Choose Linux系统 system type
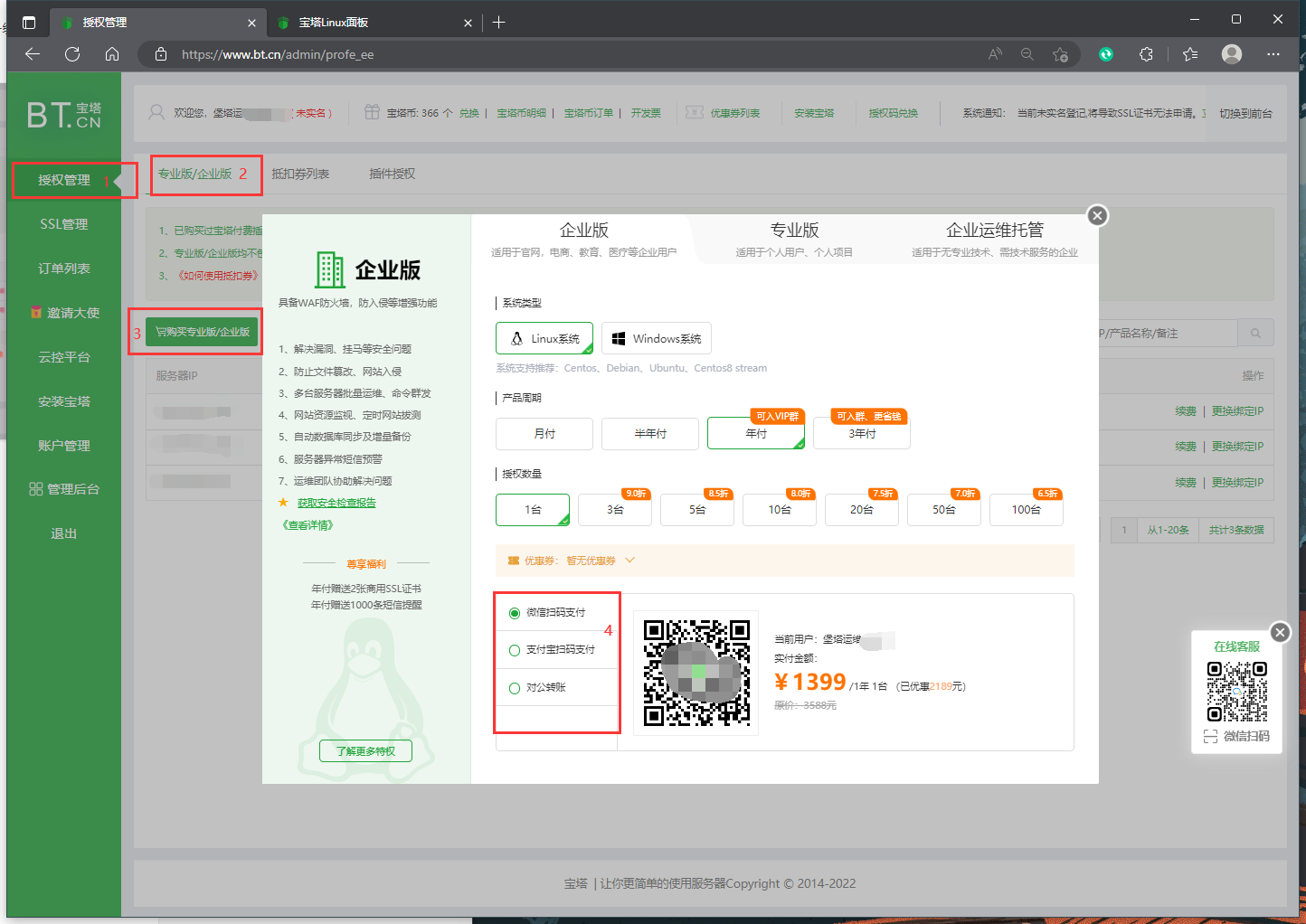Image resolution: width=1306 pixels, height=924 pixels. pyautogui.click(x=544, y=338)
